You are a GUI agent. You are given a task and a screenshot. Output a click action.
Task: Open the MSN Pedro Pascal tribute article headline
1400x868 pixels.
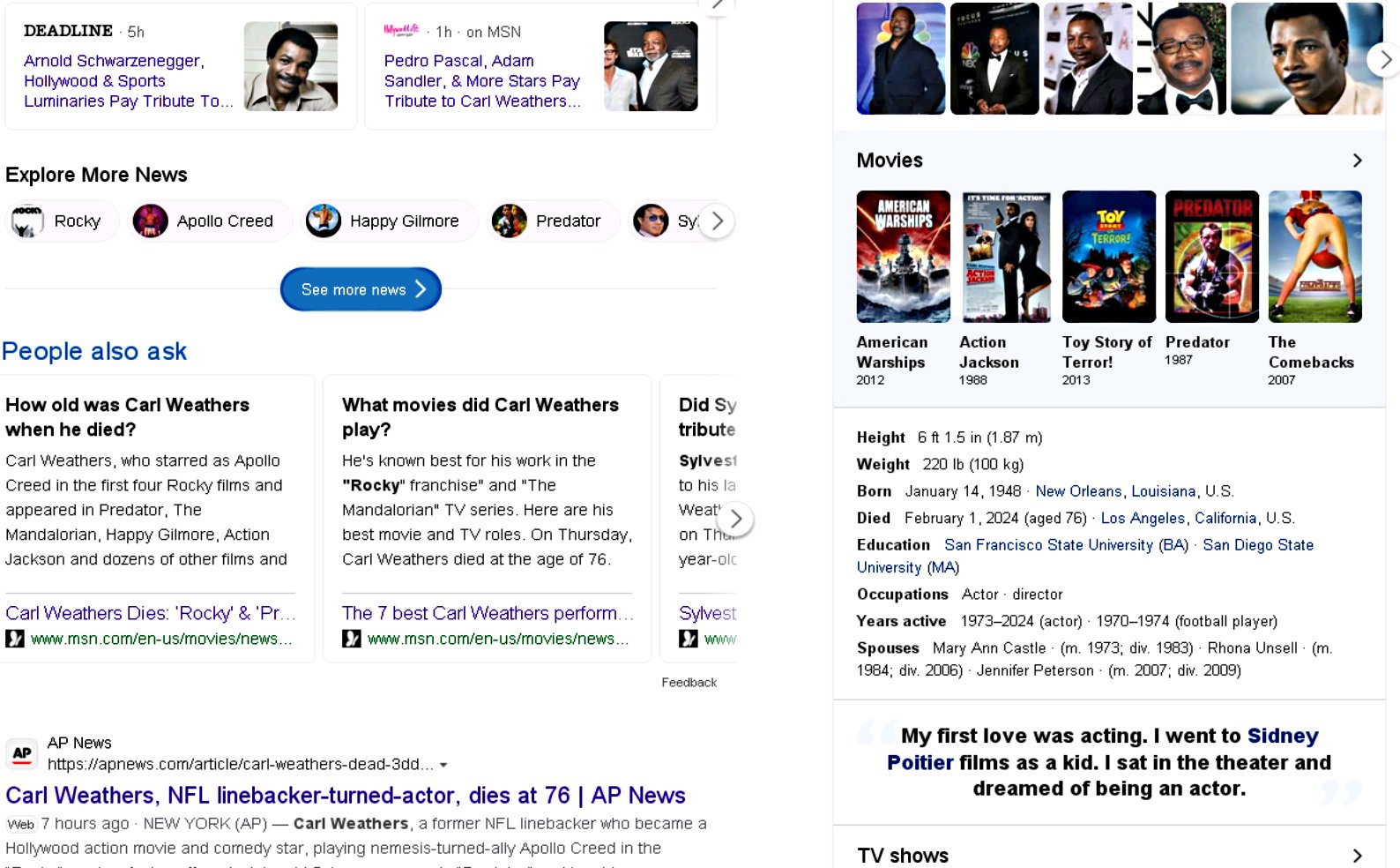click(x=482, y=81)
